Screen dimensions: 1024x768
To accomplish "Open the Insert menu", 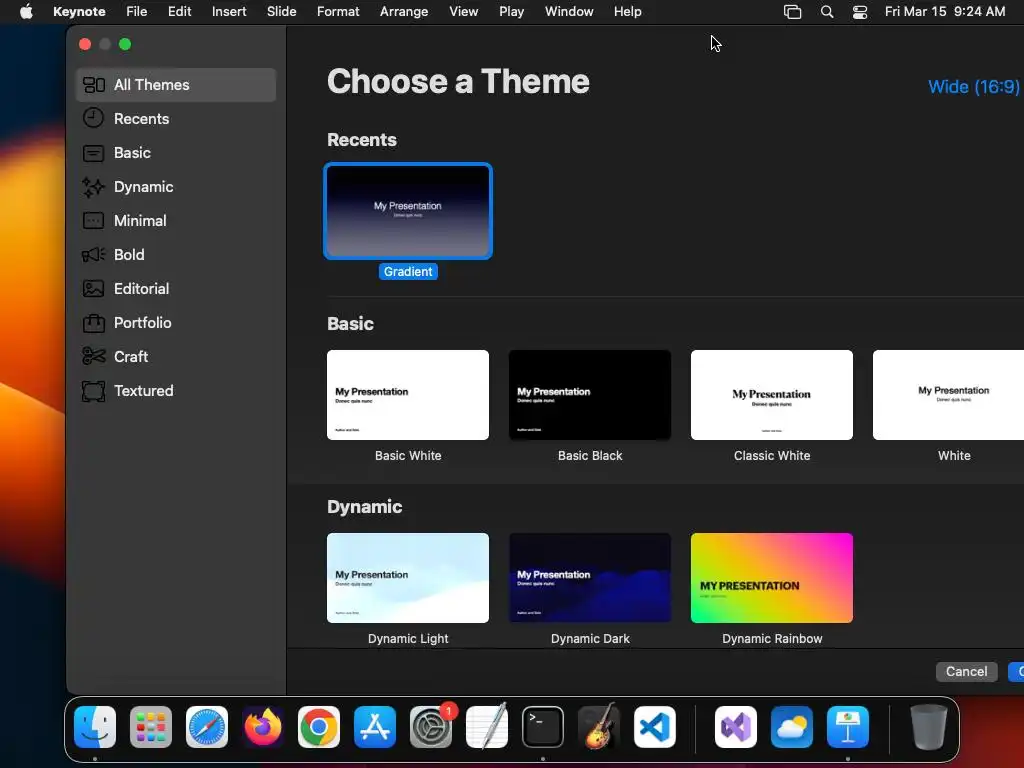I will [229, 12].
